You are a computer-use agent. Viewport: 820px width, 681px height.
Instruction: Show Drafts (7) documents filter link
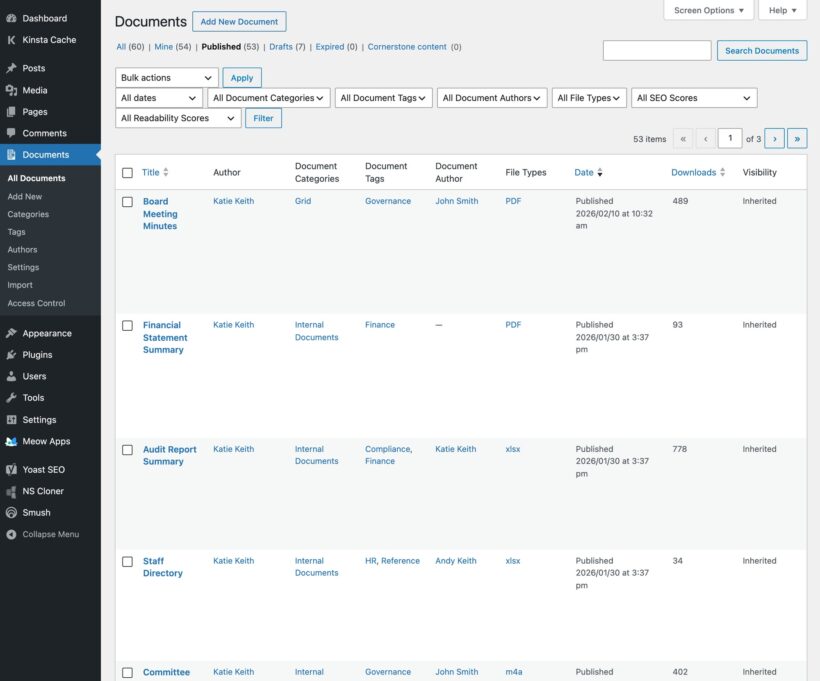[x=287, y=47]
